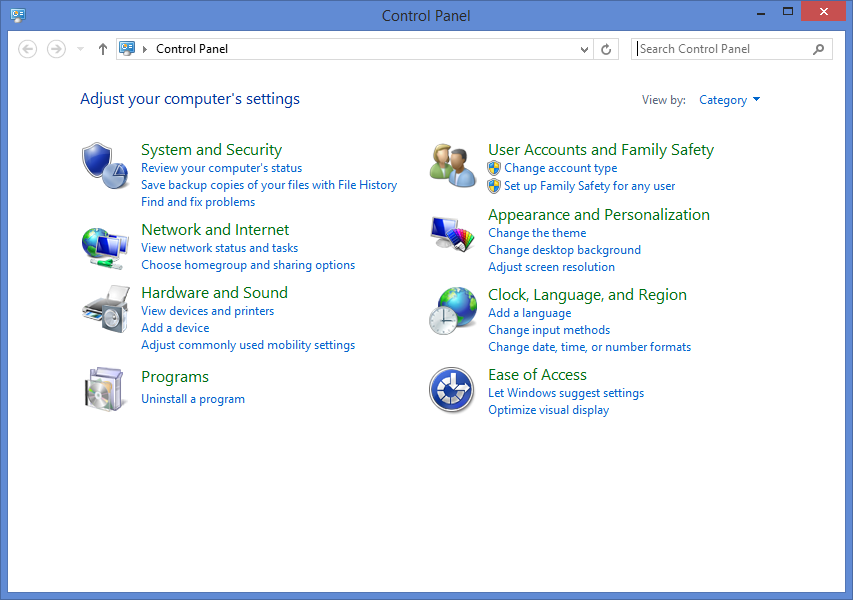
Task: Open the Network and Internet globe icon
Action: point(105,248)
